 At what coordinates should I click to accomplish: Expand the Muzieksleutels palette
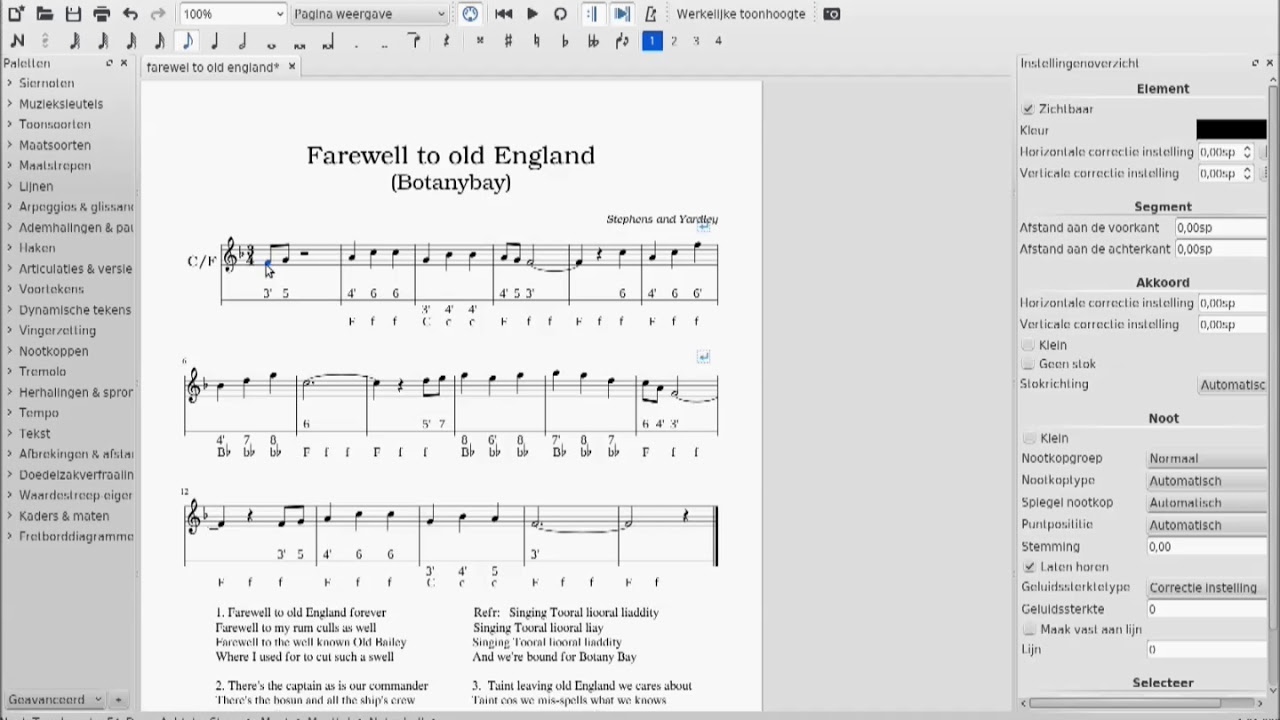60,104
